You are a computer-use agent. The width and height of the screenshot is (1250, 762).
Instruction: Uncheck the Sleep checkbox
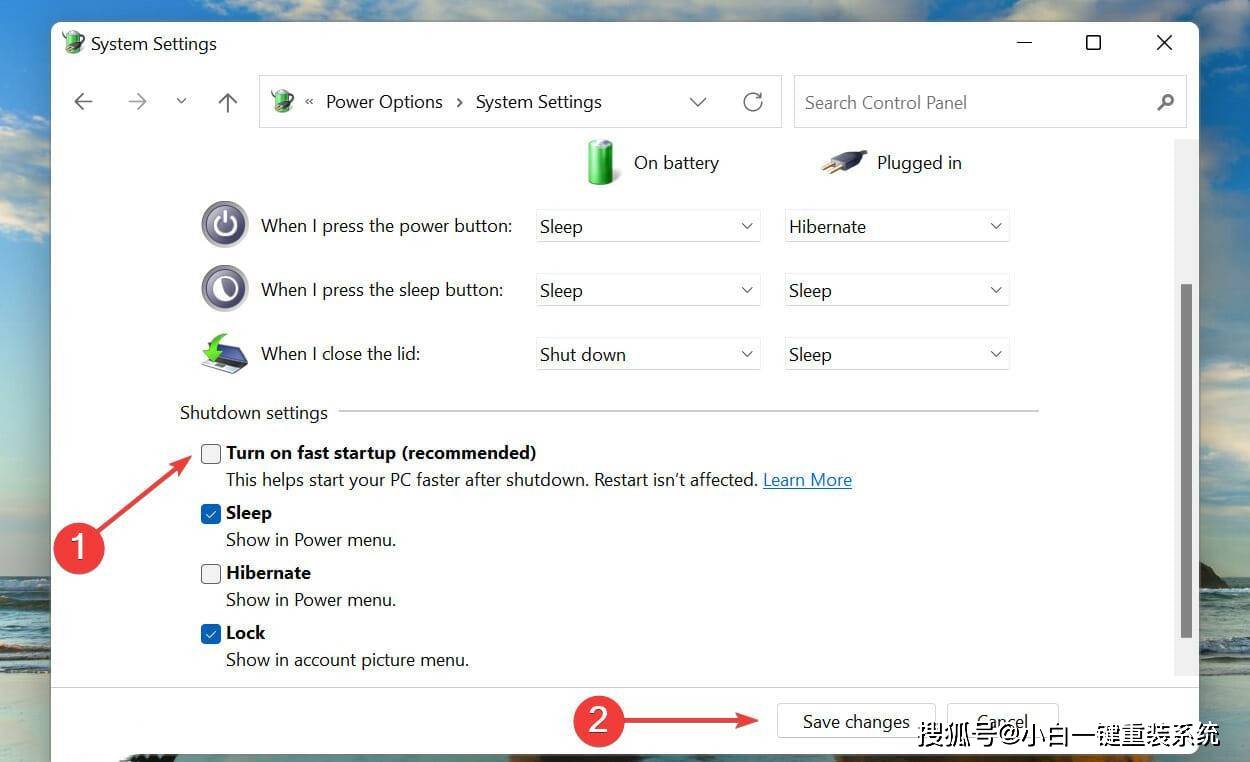tap(211, 514)
